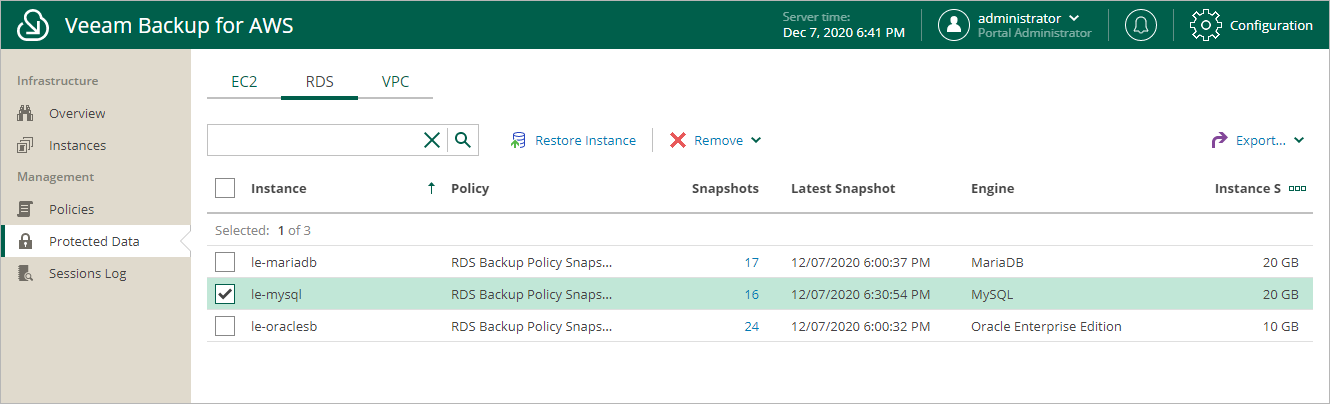Click the Oracle Enterprise Edition engine cell
The height and width of the screenshot is (404, 1330).
click(1046, 327)
